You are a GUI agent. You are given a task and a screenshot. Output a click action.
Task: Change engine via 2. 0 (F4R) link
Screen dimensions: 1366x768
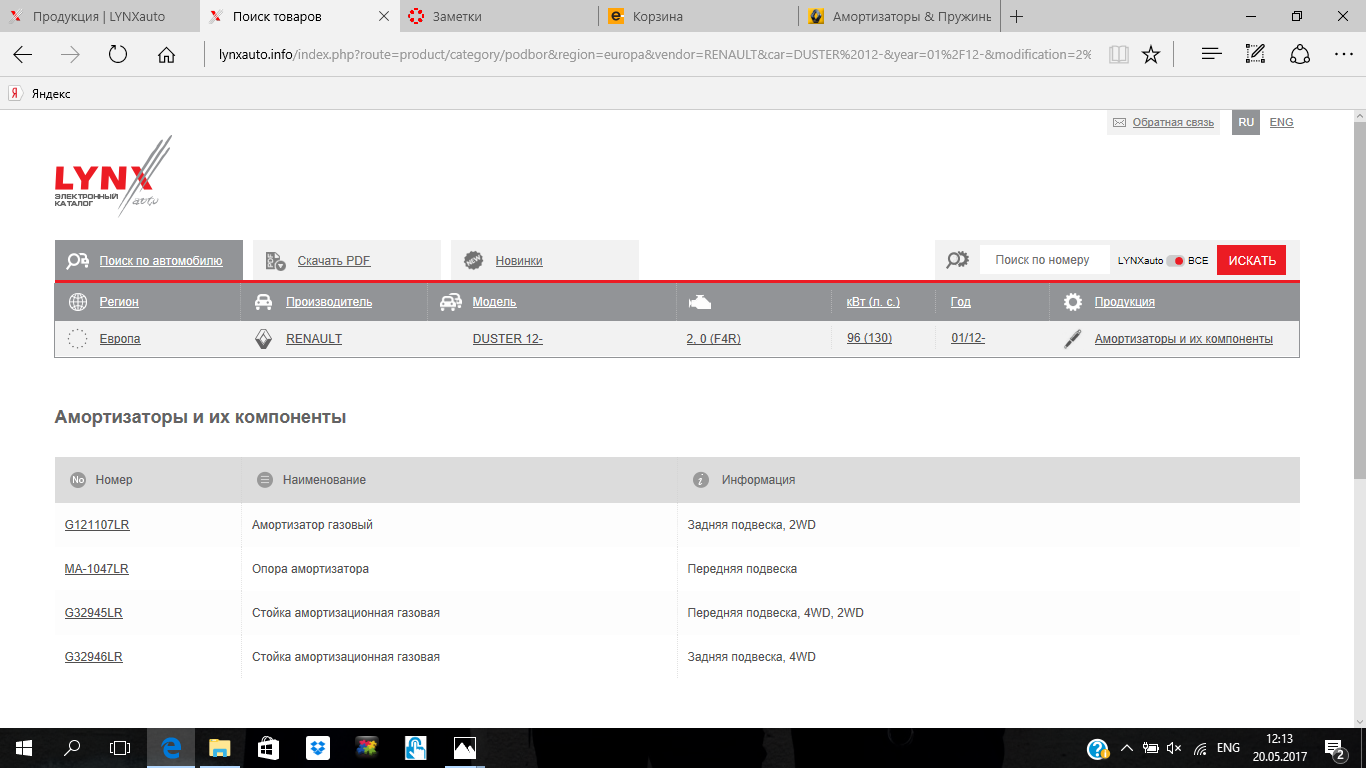point(713,339)
